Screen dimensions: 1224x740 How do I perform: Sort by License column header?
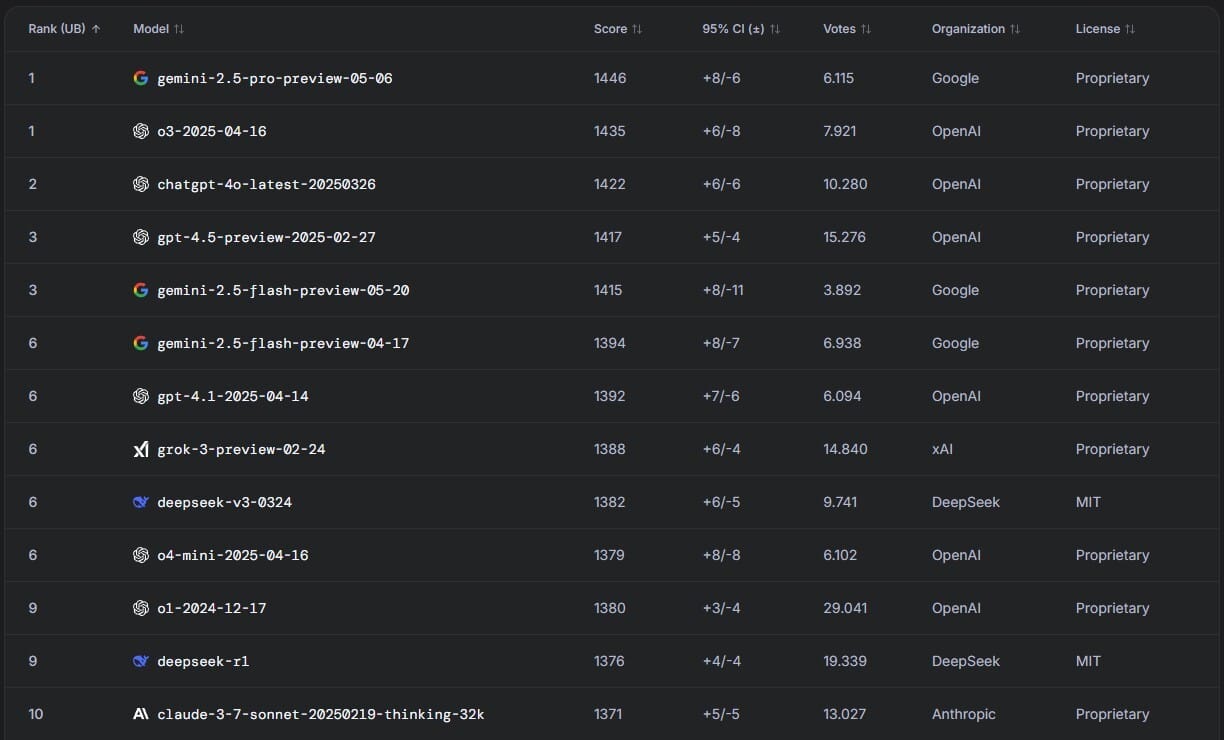1106,29
